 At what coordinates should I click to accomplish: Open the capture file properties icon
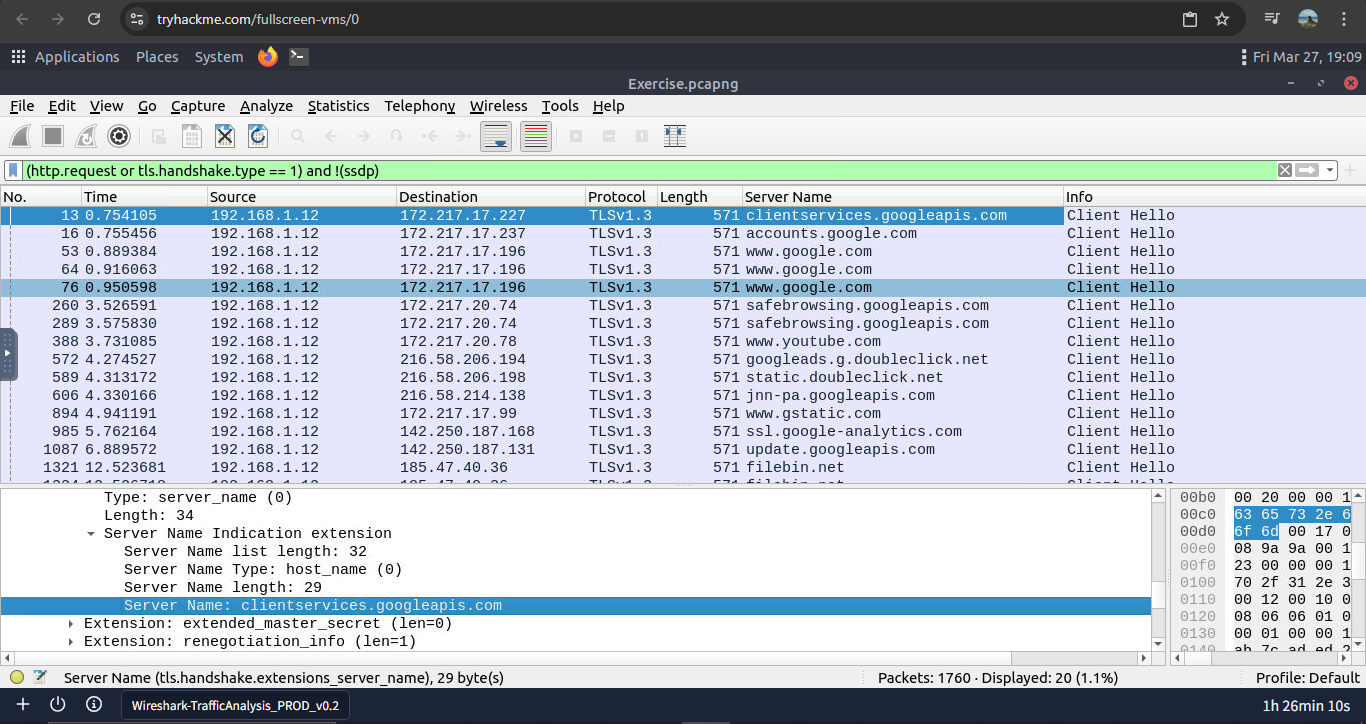coord(40,677)
